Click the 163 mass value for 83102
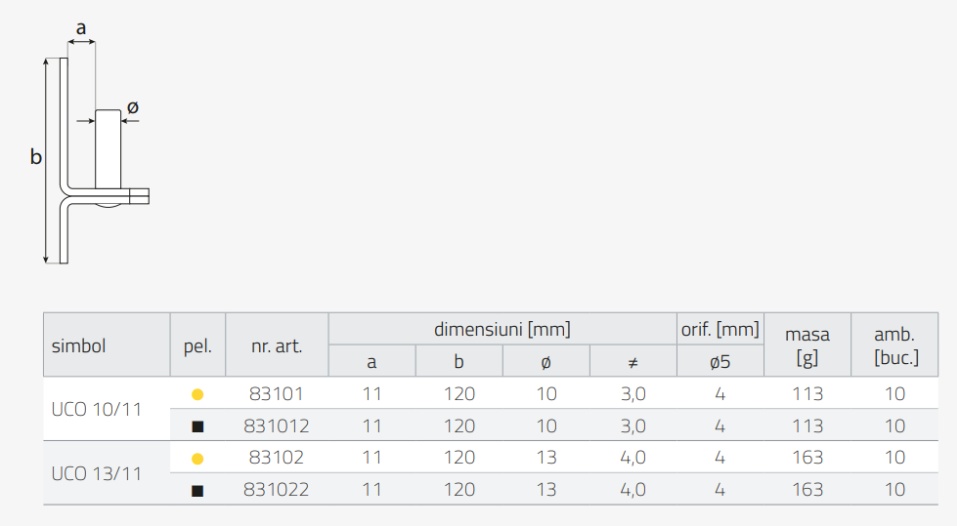 click(808, 457)
